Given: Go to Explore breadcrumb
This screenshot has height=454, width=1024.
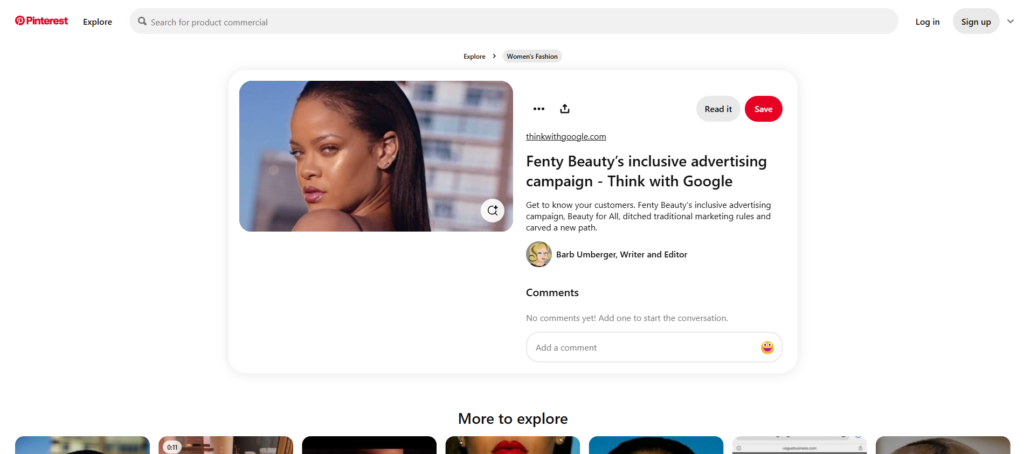Looking at the screenshot, I should (475, 56).
